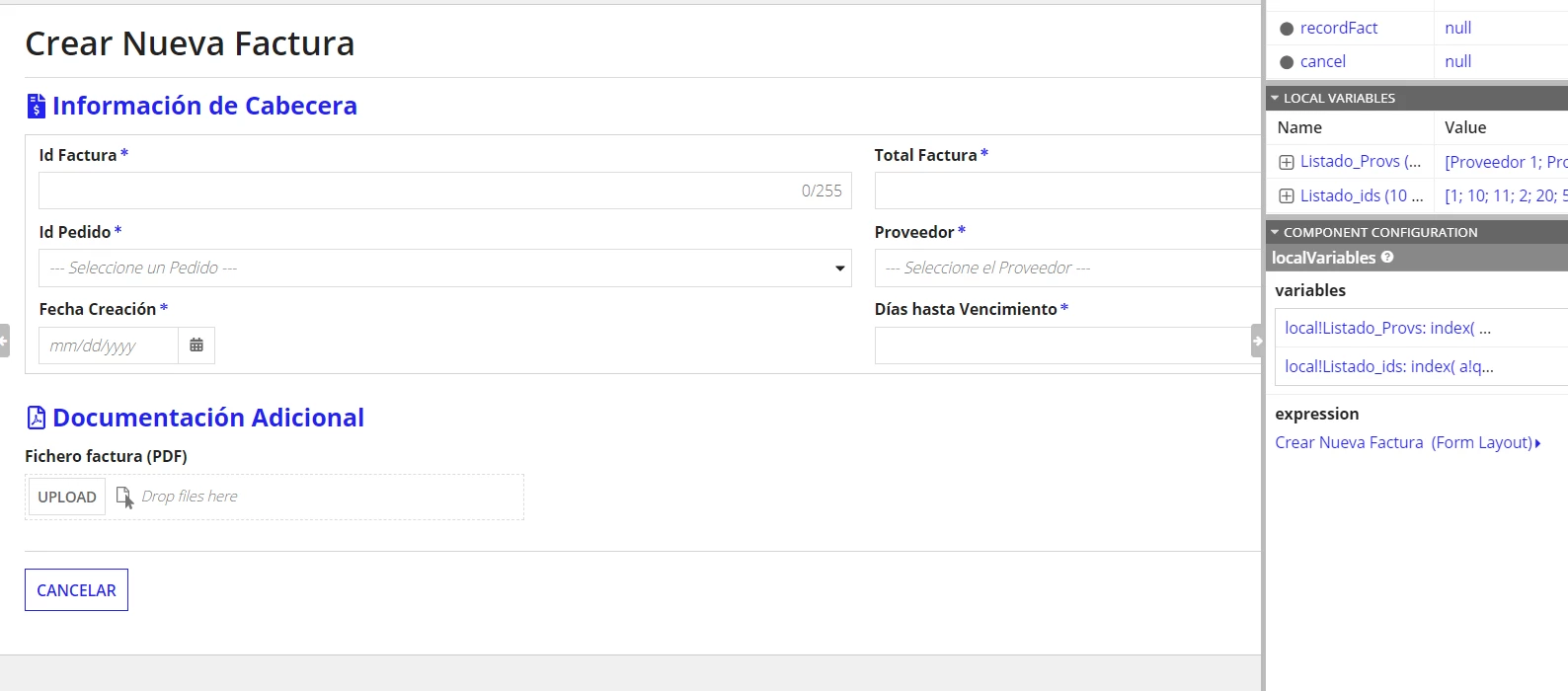Focus the Id Factura text field
Screen dimensions: 1568x691
445,191
